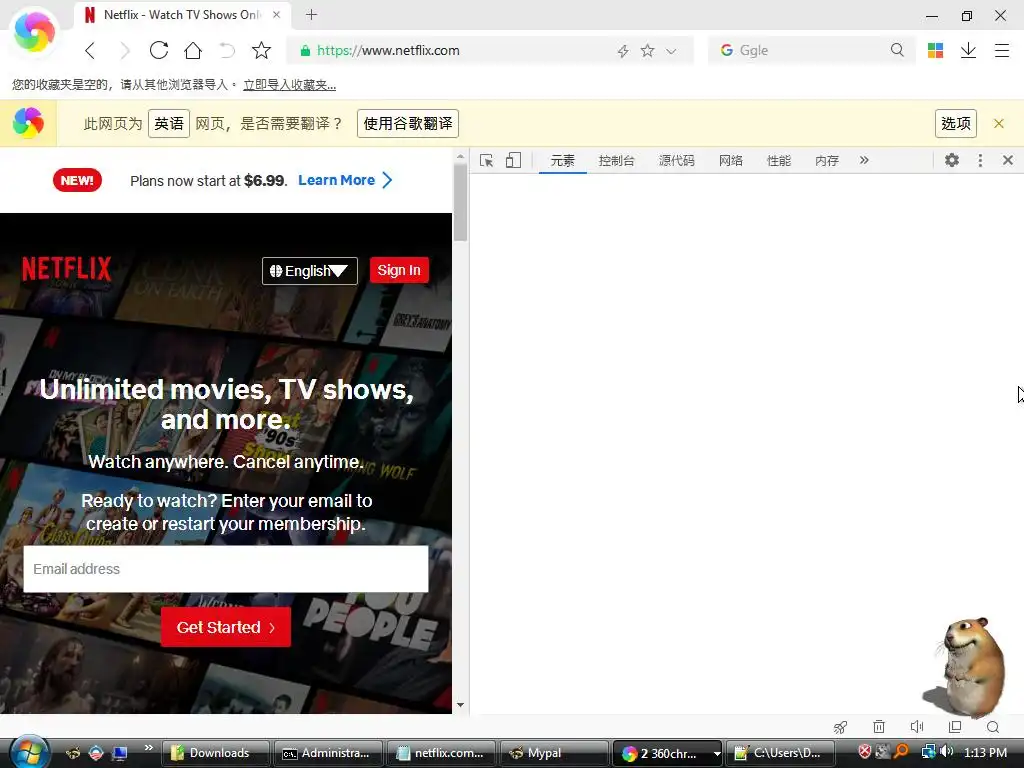Expand more DevTools tabs chevron
Image resolution: width=1024 pixels, height=768 pixels.
point(864,160)
